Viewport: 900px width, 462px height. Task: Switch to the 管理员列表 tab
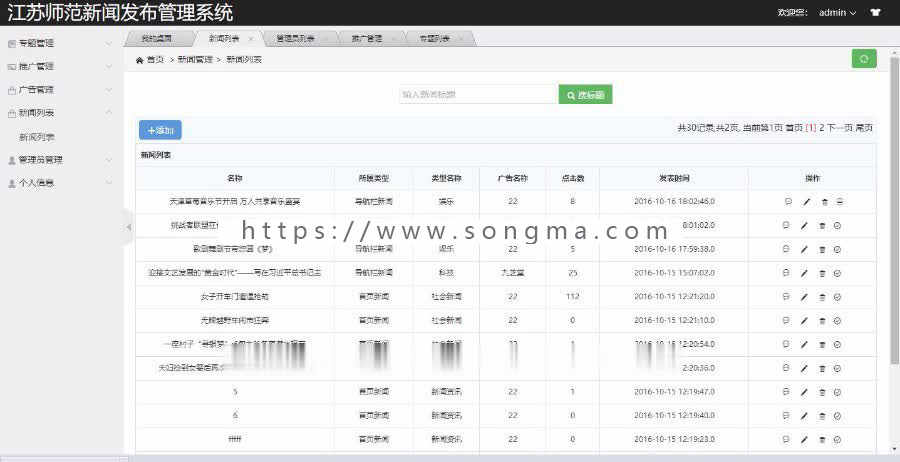[295, 38]
